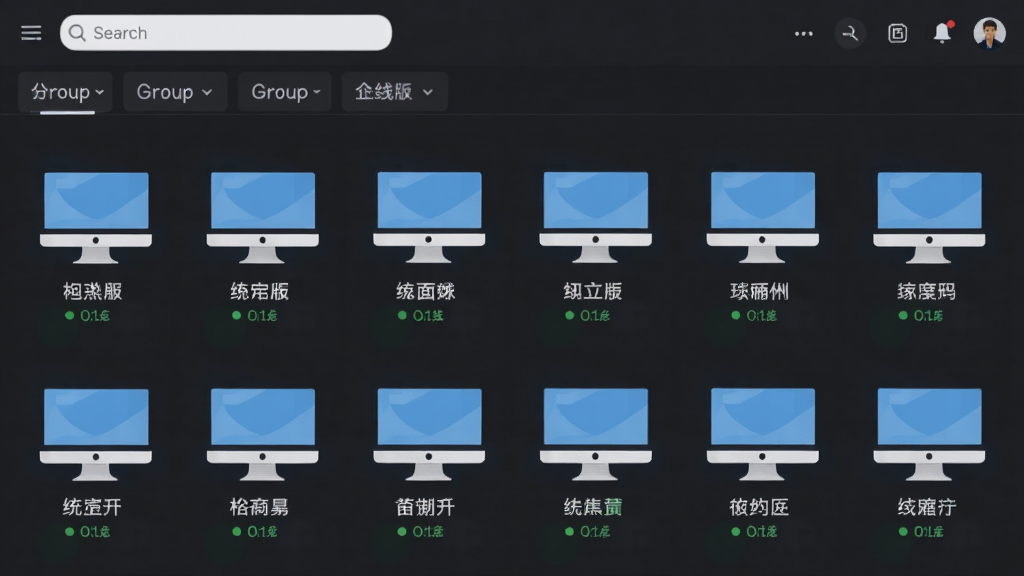
Task: Select the first monitor in the top row
Action: tap(96, 217)
